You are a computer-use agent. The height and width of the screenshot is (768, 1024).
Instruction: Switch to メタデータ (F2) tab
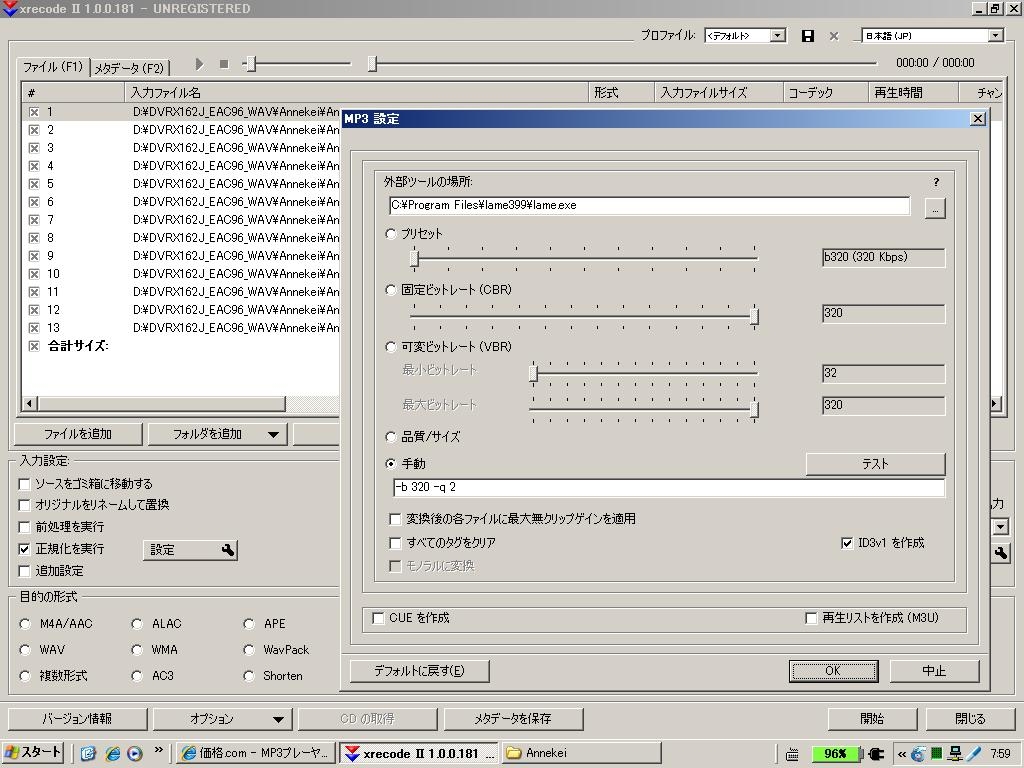pyautogui.click(x=129, y=68)
